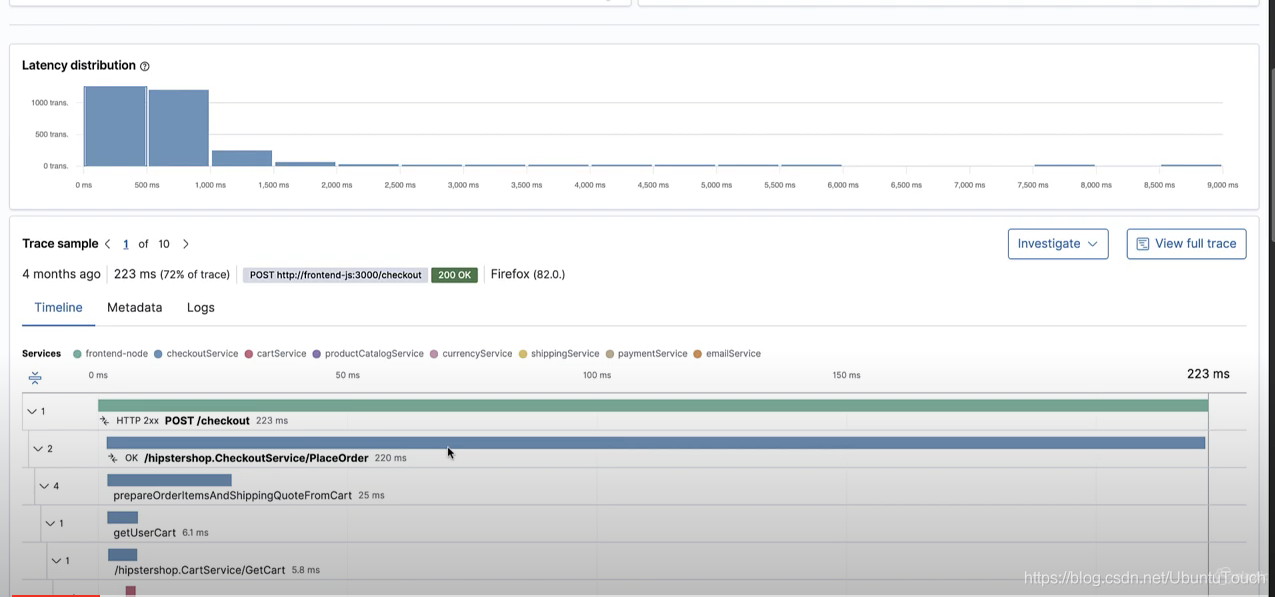Image resolution: width=1275 pixels, height=597 pixels.
Task: Click /hipstershop.CheckoutService/PlaceOrder span name
Action: (x=256, y=458)
